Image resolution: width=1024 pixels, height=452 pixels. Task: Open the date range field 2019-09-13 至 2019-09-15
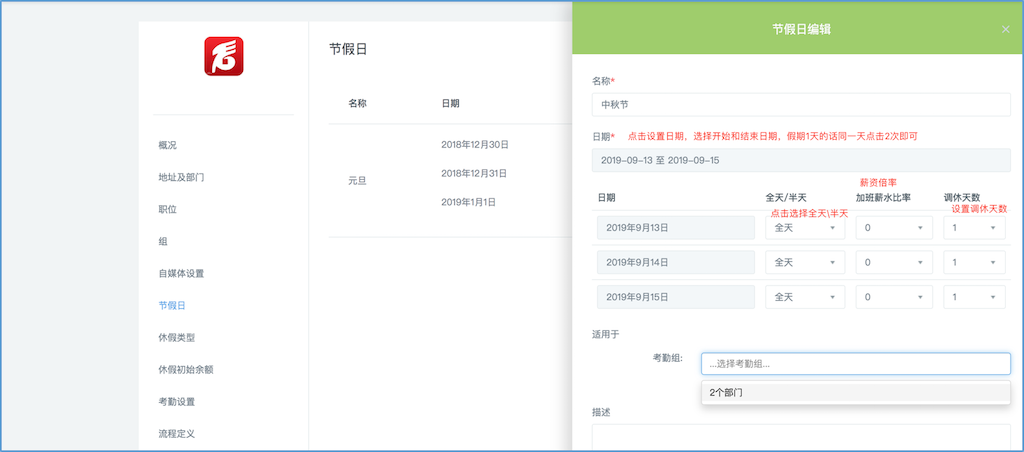point(801,160)
